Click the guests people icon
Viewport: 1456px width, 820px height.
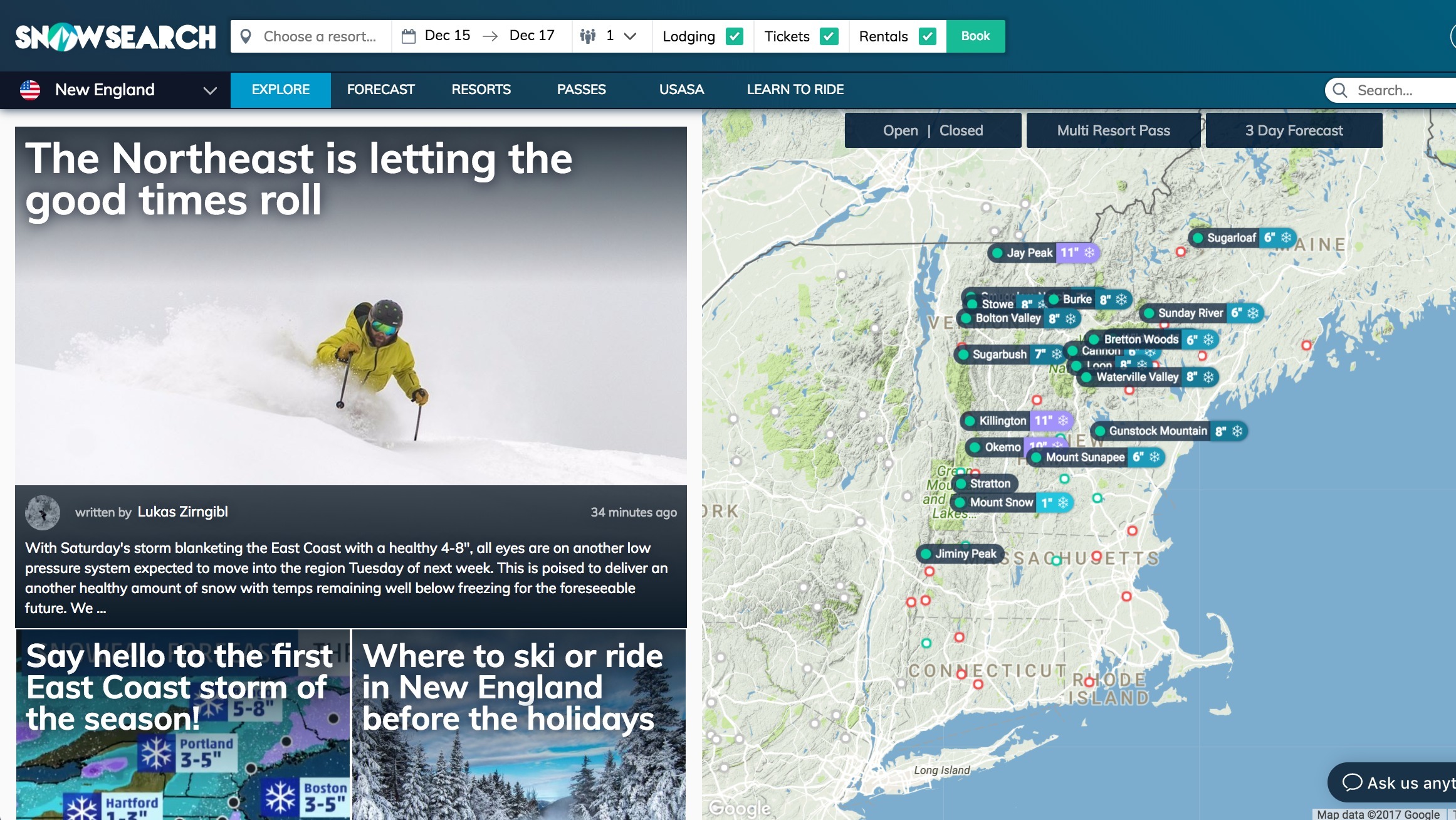(x=587, y=36)
